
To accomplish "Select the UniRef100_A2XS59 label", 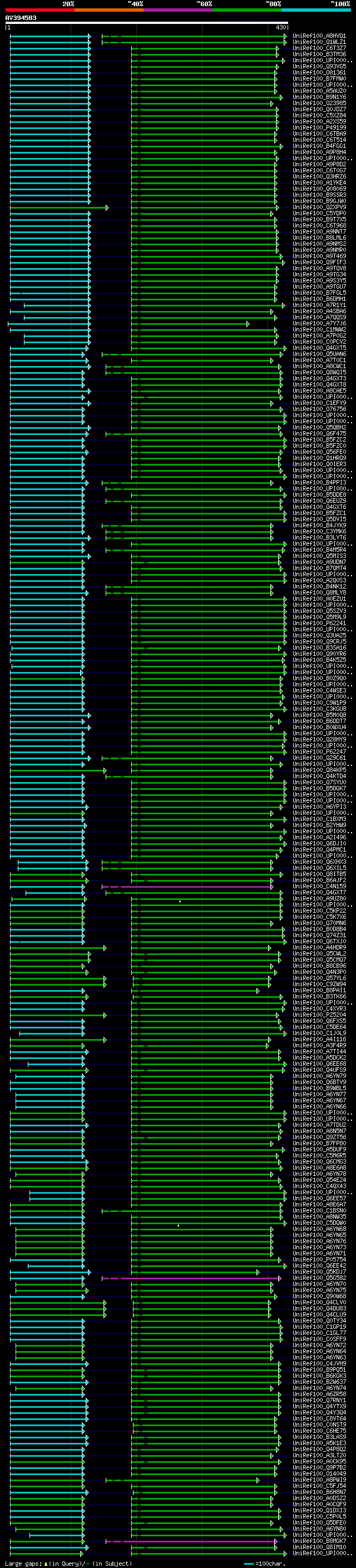I will [319, 121].
